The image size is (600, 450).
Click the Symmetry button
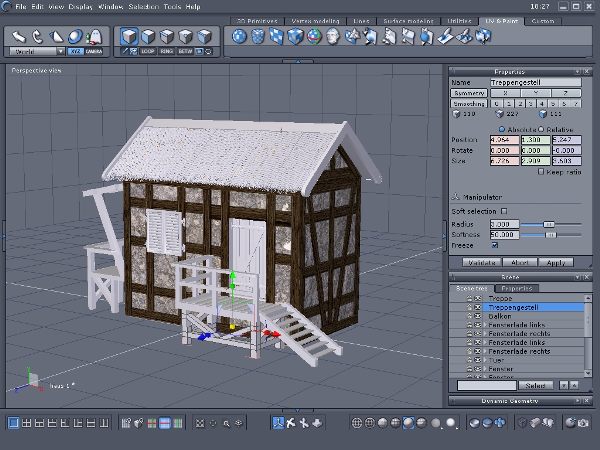click(469, 93)
